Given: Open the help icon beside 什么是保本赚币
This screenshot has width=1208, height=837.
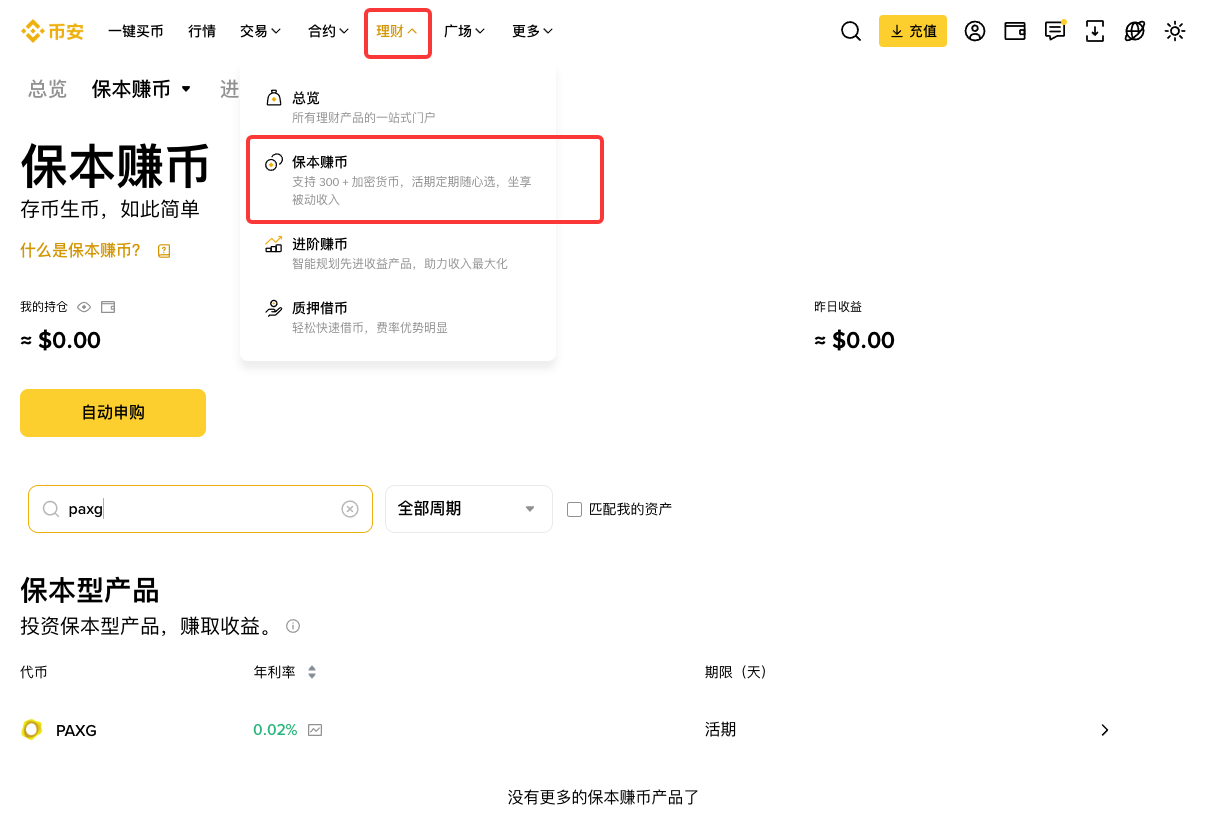Looking at the screenshot, I should [164, 252].
